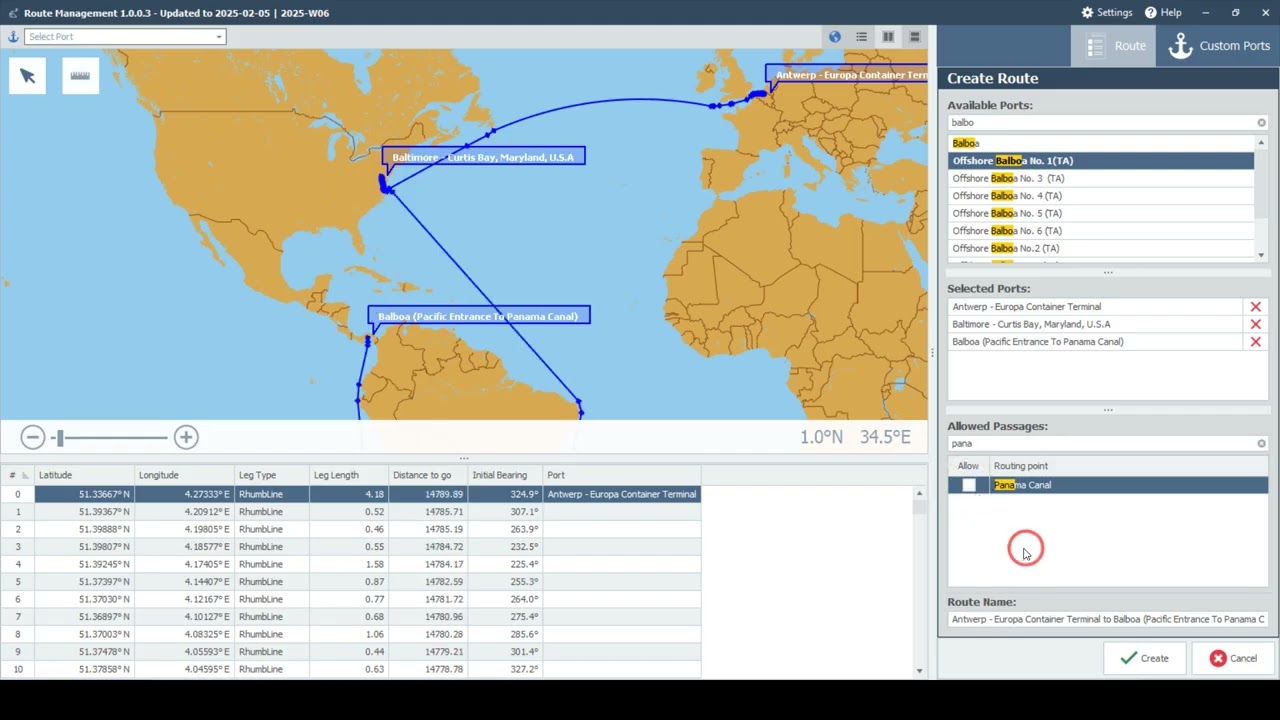This screenshot has width=1280, height=720.
Task: Activate the ruler measurement tool
Action: coord(80,76)
